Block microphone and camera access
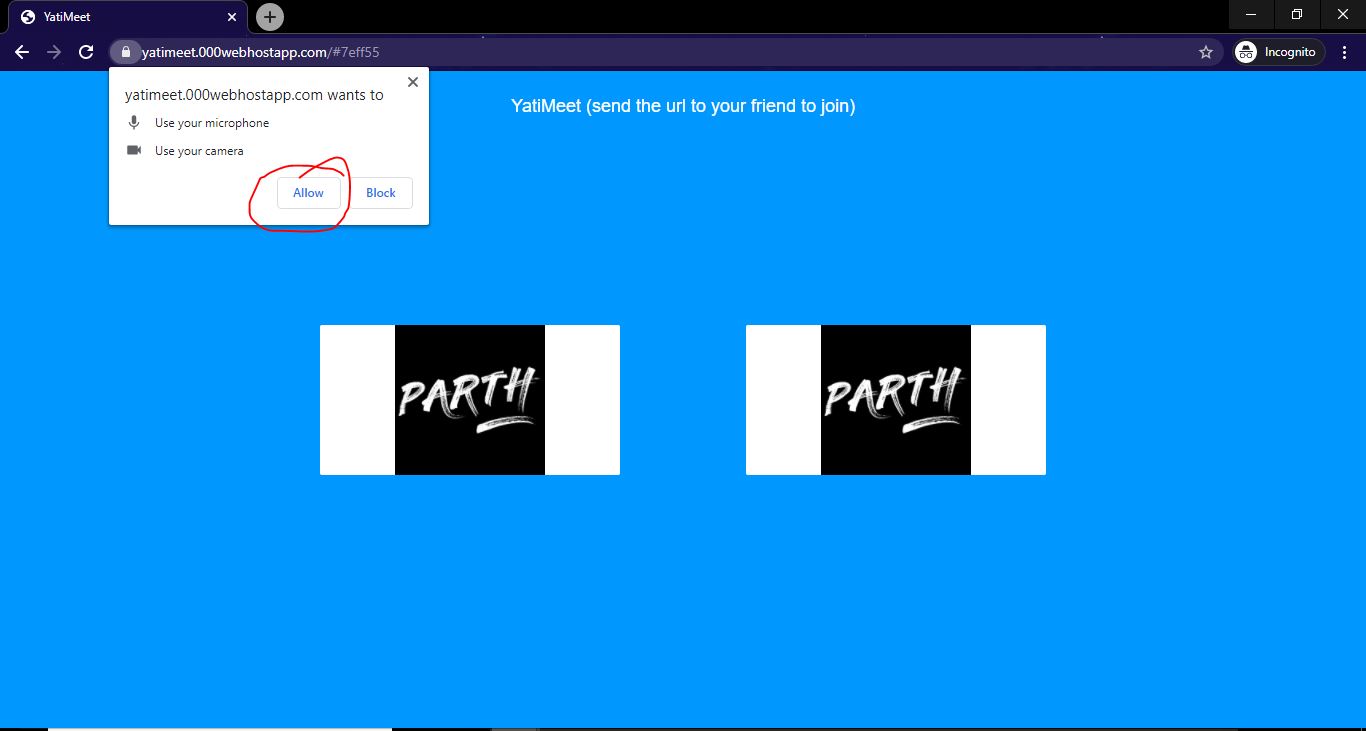 point(381,193)
